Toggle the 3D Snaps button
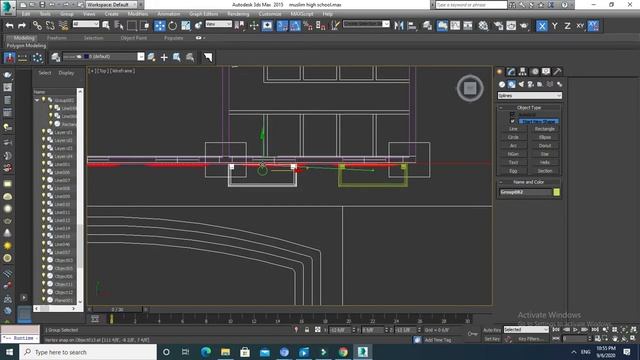This screenshot has width=640, height=360. click(x=282, y=26)
